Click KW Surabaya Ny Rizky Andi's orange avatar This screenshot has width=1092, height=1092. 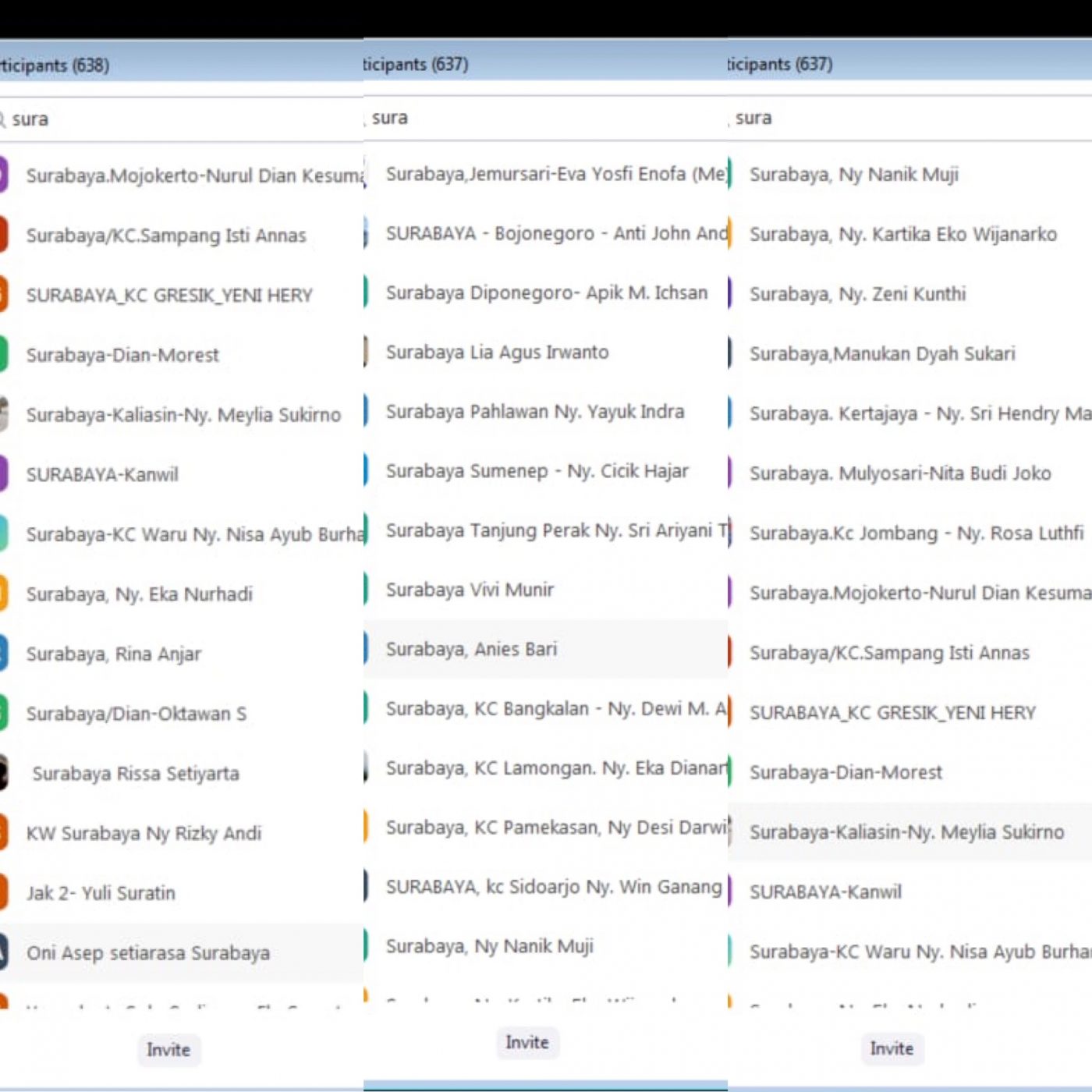click(x=4, y=832)
